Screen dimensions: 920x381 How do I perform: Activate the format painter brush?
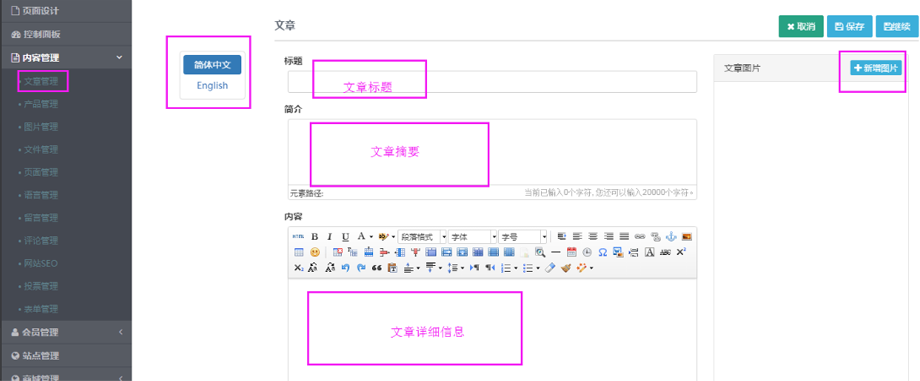point(566,268)
